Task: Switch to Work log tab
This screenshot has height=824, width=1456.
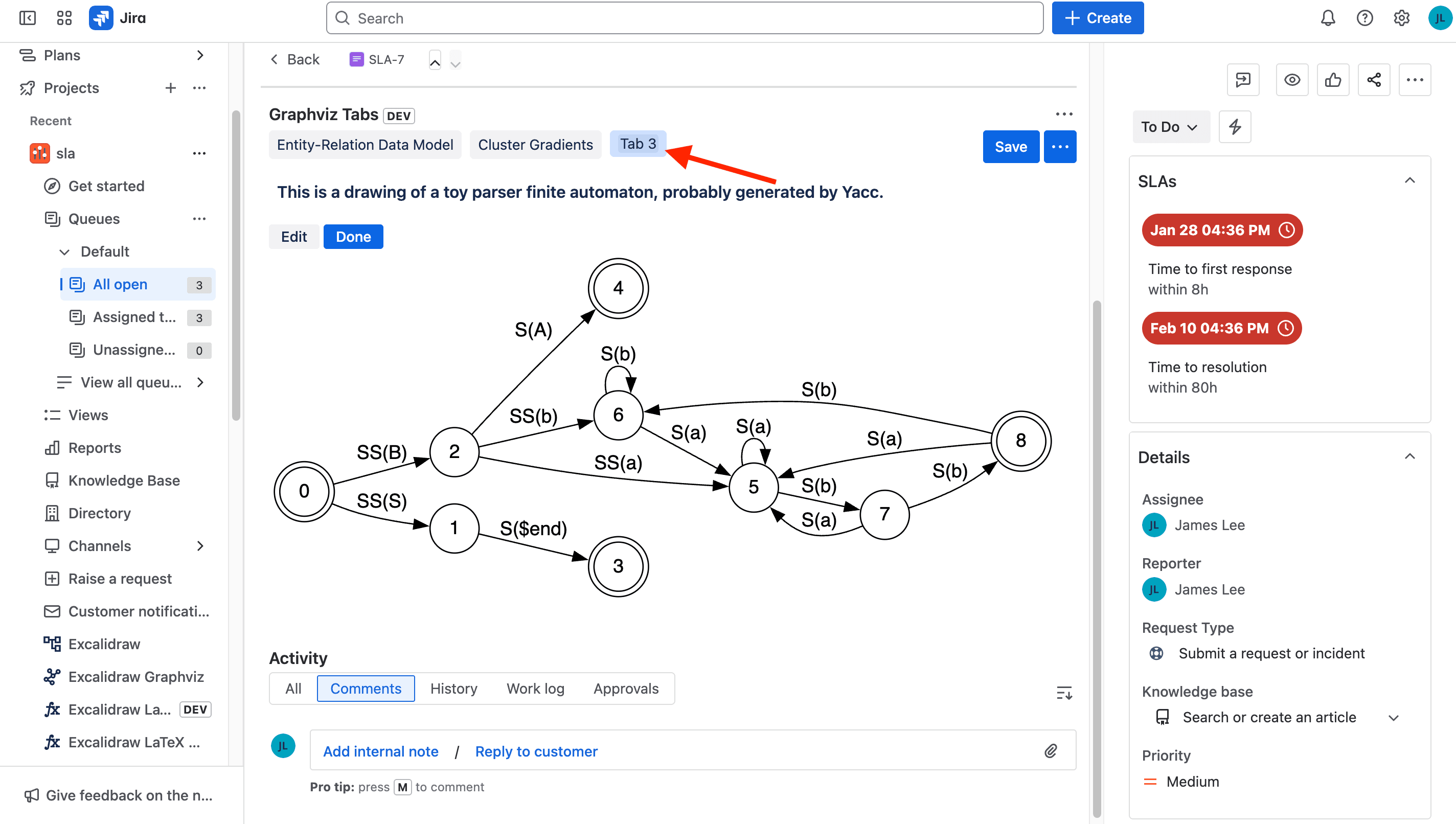Action: (535, 689)
